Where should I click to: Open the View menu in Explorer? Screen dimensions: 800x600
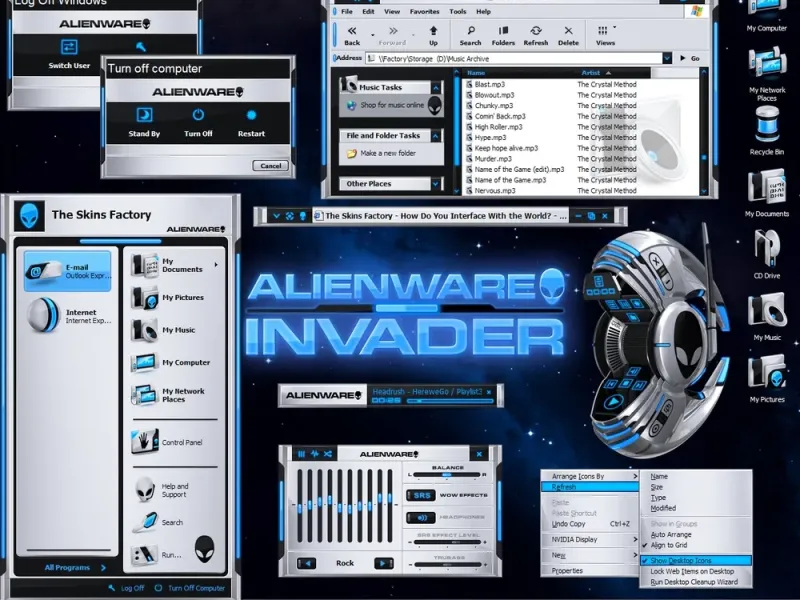392,11
